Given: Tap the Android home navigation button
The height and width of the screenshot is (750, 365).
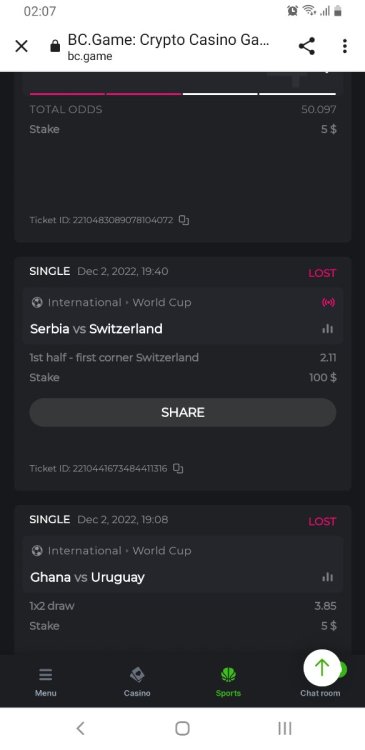Looking at the screenshot, I should (182, 728).
